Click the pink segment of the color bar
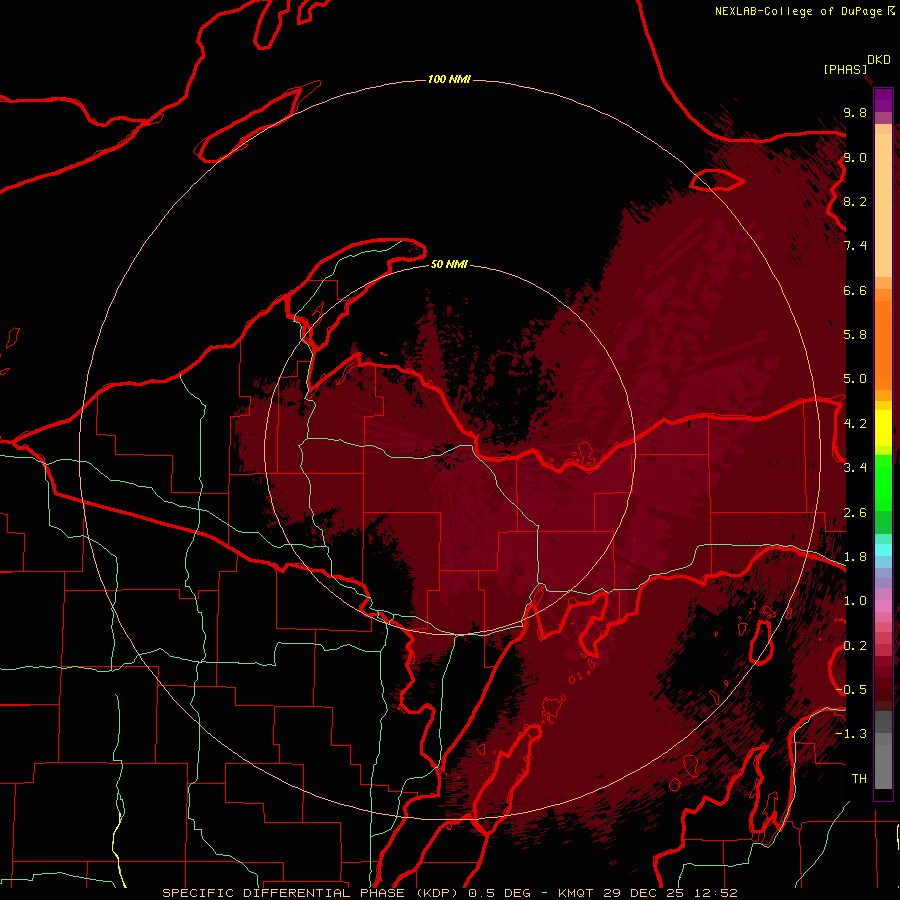Screen dimensions: 900x900 point(883,606)
